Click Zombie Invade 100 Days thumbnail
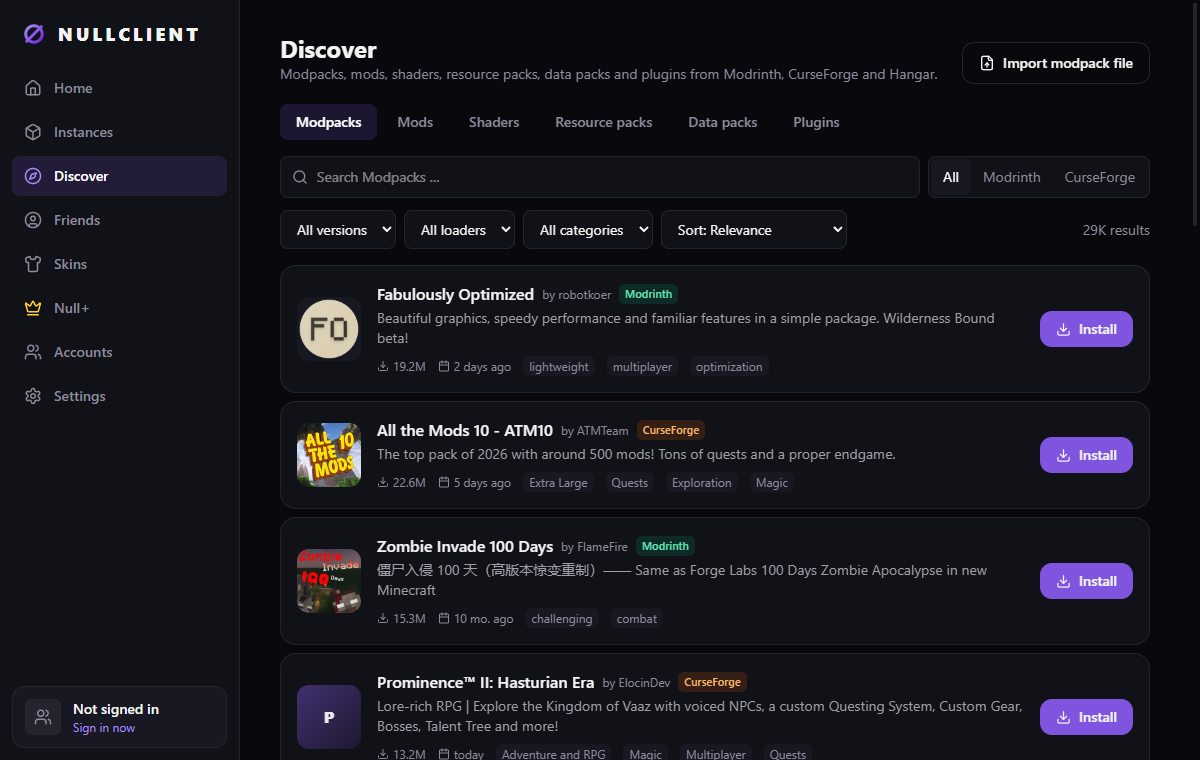 [x=329, y=581]
